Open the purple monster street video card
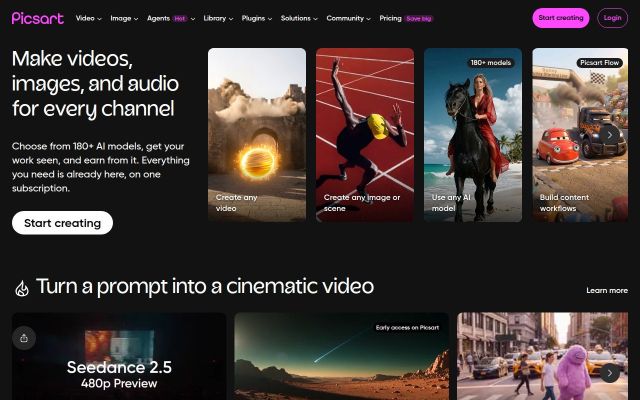This screenshot has width=640, height=400. (x=542, y=356)
